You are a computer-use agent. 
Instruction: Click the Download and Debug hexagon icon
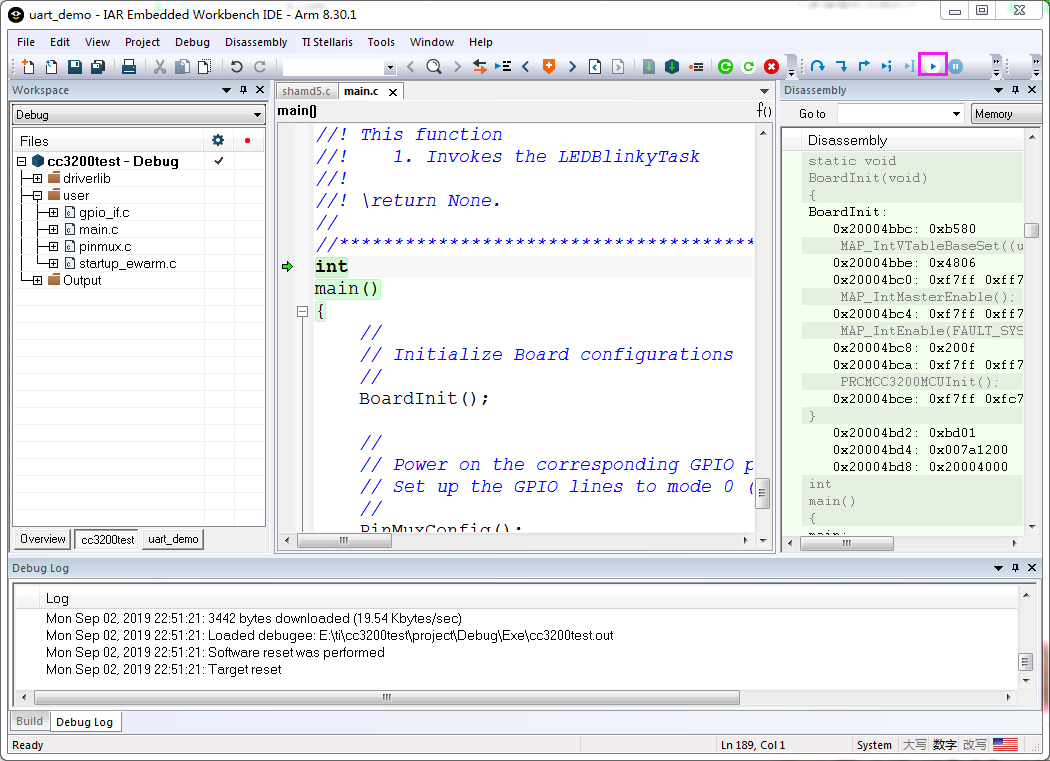point(672,66)
